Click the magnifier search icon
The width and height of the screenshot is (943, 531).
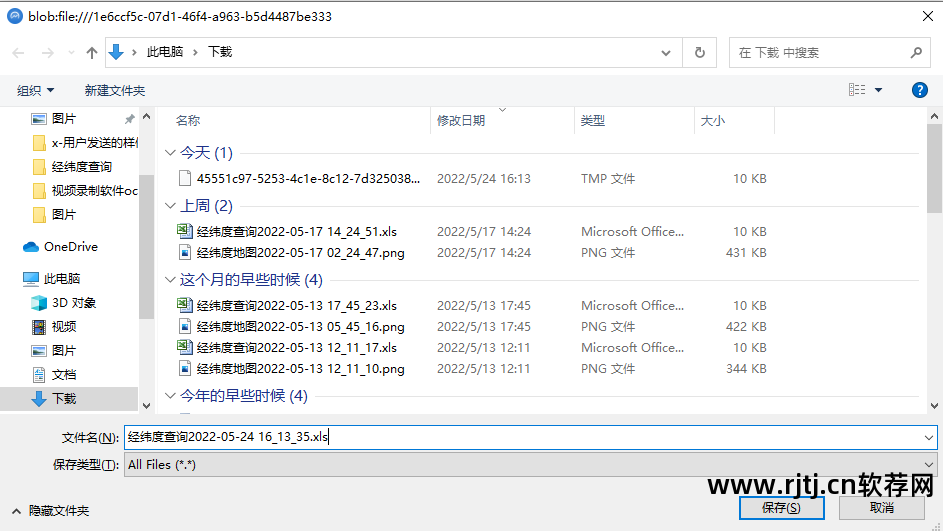(916, 53)
